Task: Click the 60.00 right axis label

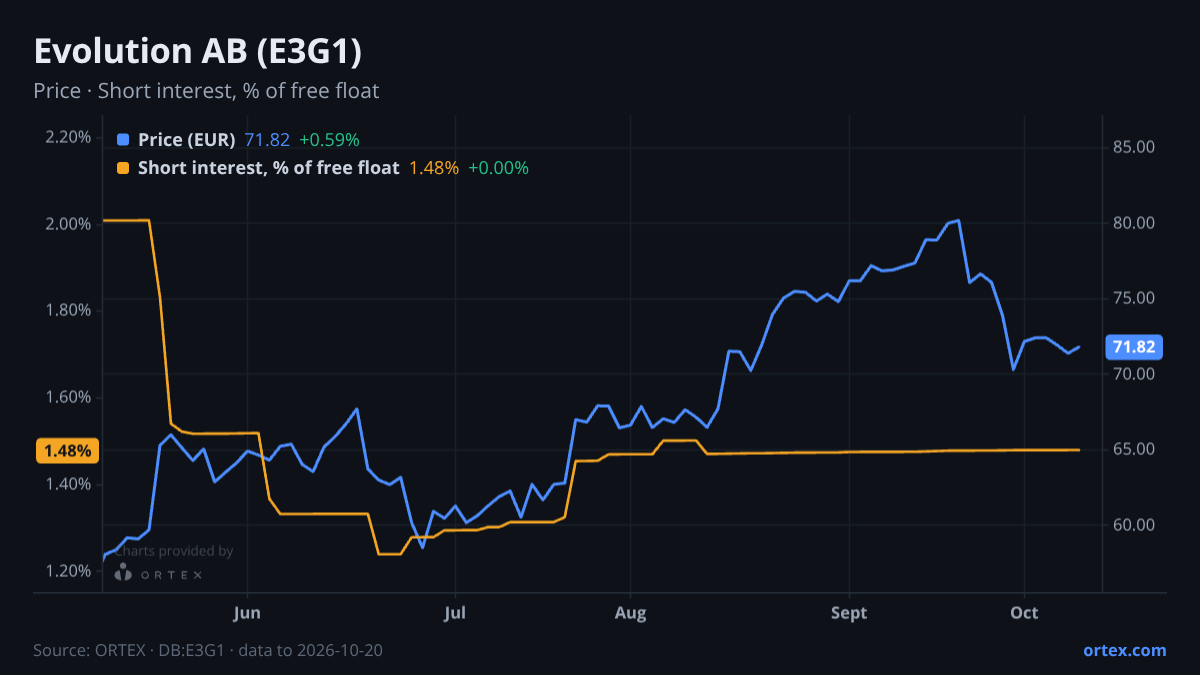Action: click(1134, 525)
